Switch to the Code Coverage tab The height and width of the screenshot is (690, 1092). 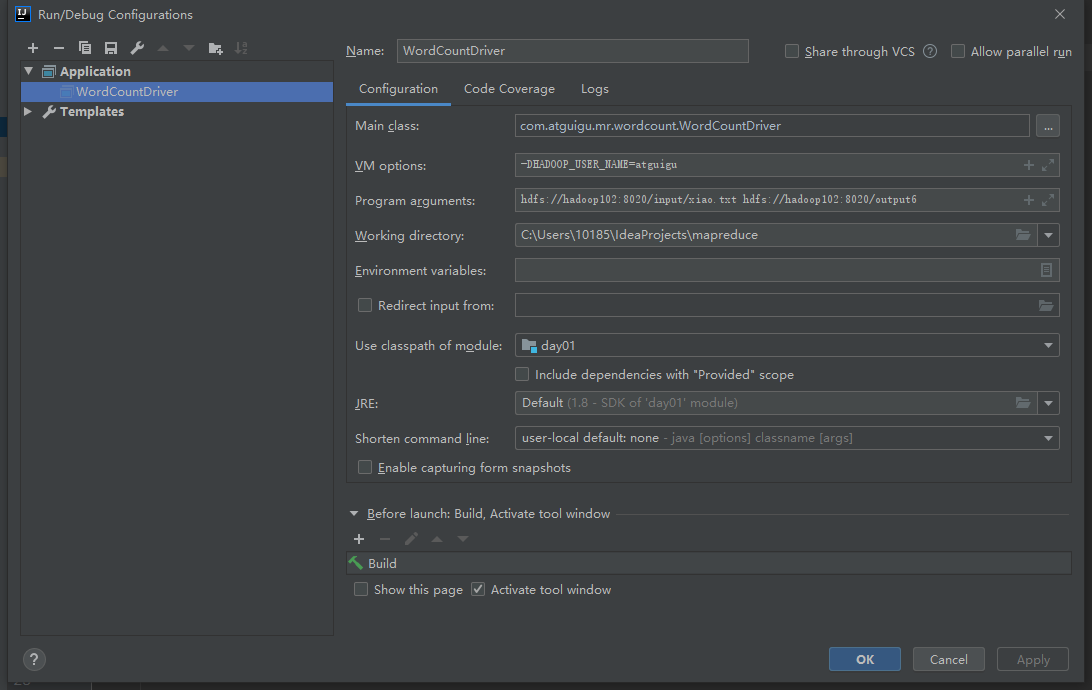click(509, 89)
